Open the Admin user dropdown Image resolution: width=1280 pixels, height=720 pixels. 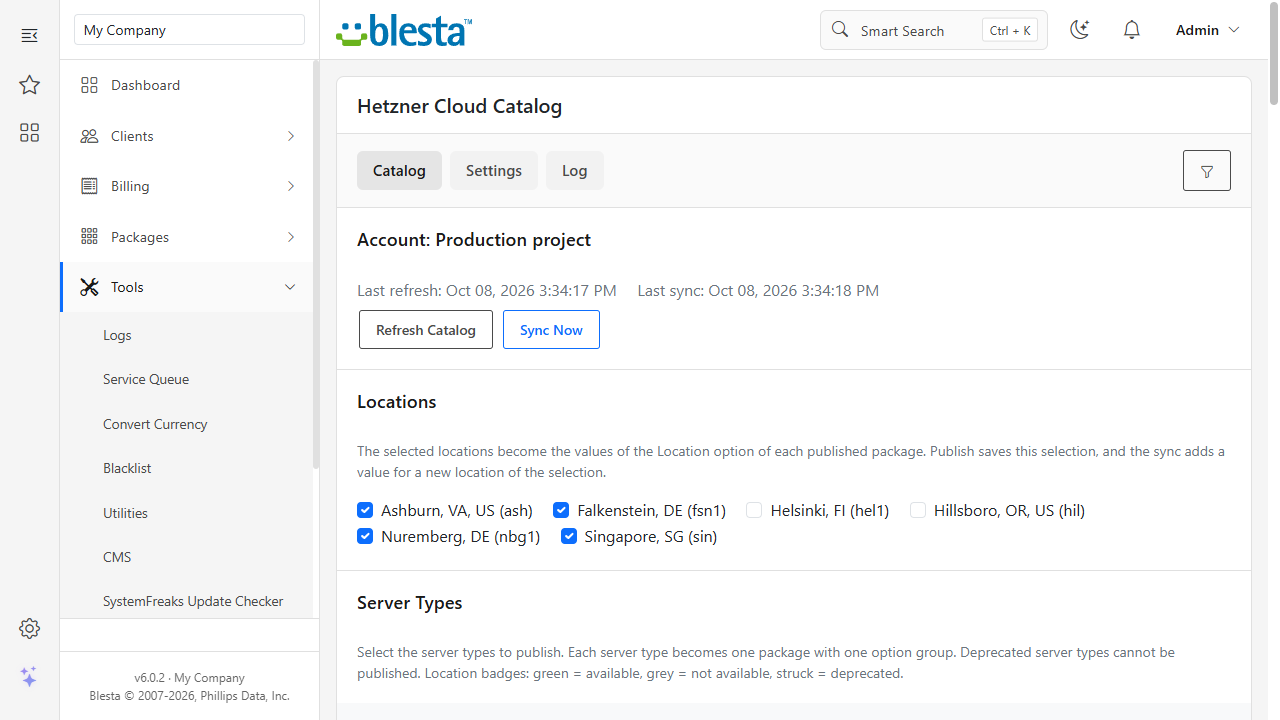click(x=1207, y=30)
